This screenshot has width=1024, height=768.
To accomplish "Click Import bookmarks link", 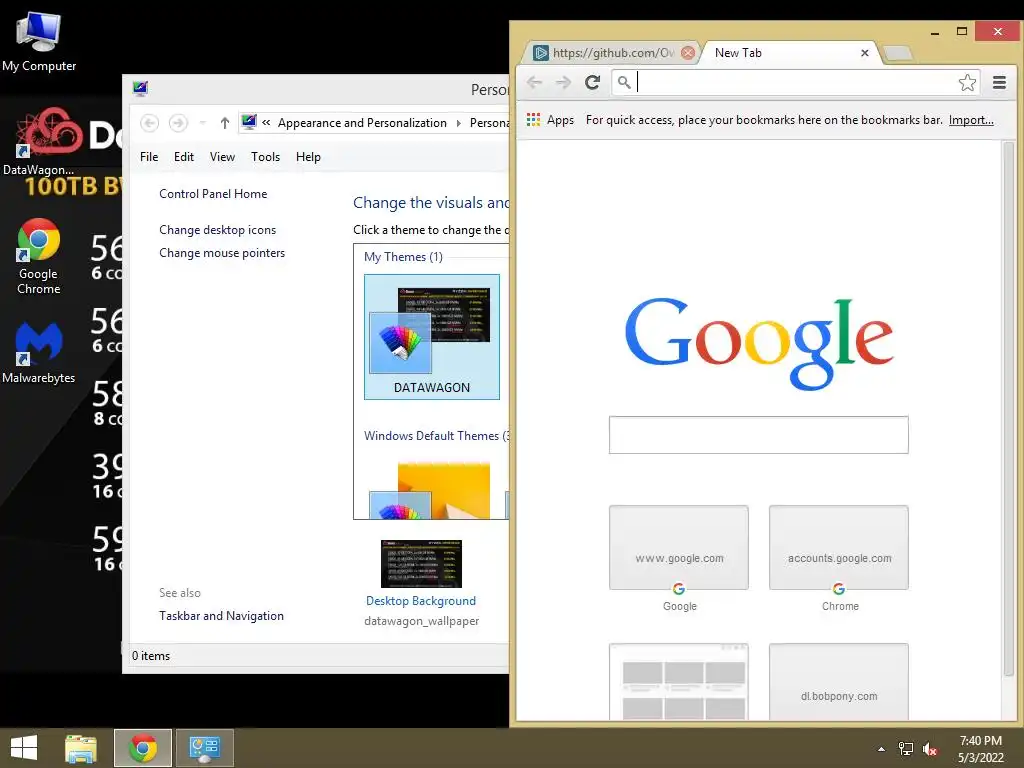I will [971, 120].
